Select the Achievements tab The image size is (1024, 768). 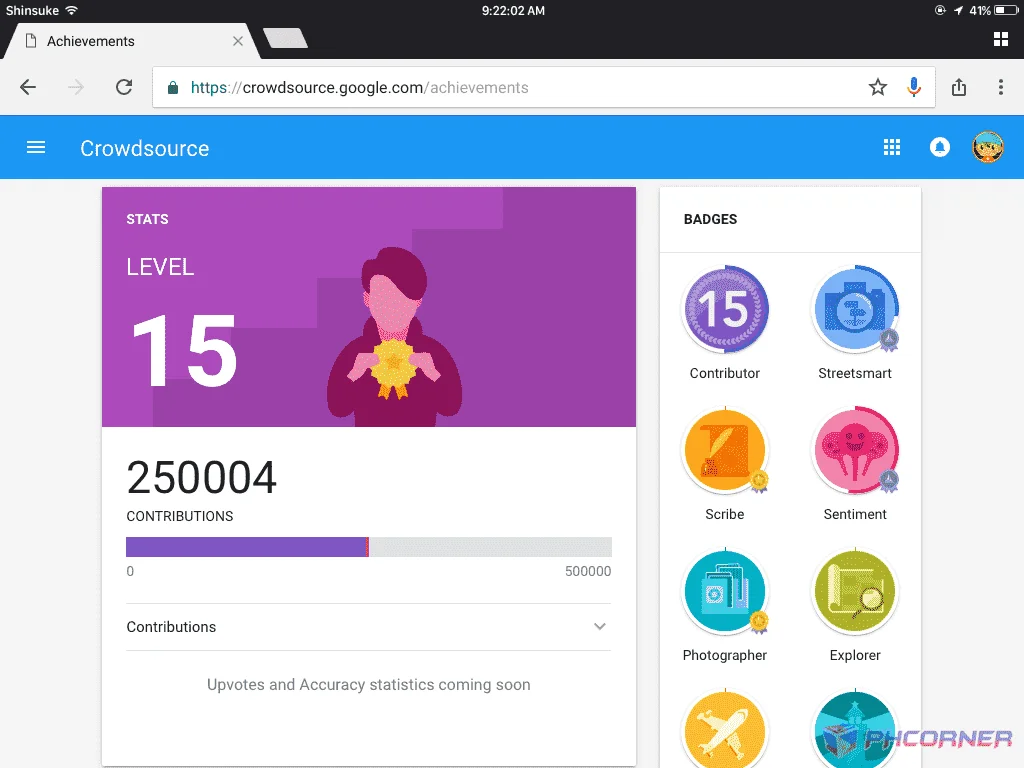pos(131,41)
